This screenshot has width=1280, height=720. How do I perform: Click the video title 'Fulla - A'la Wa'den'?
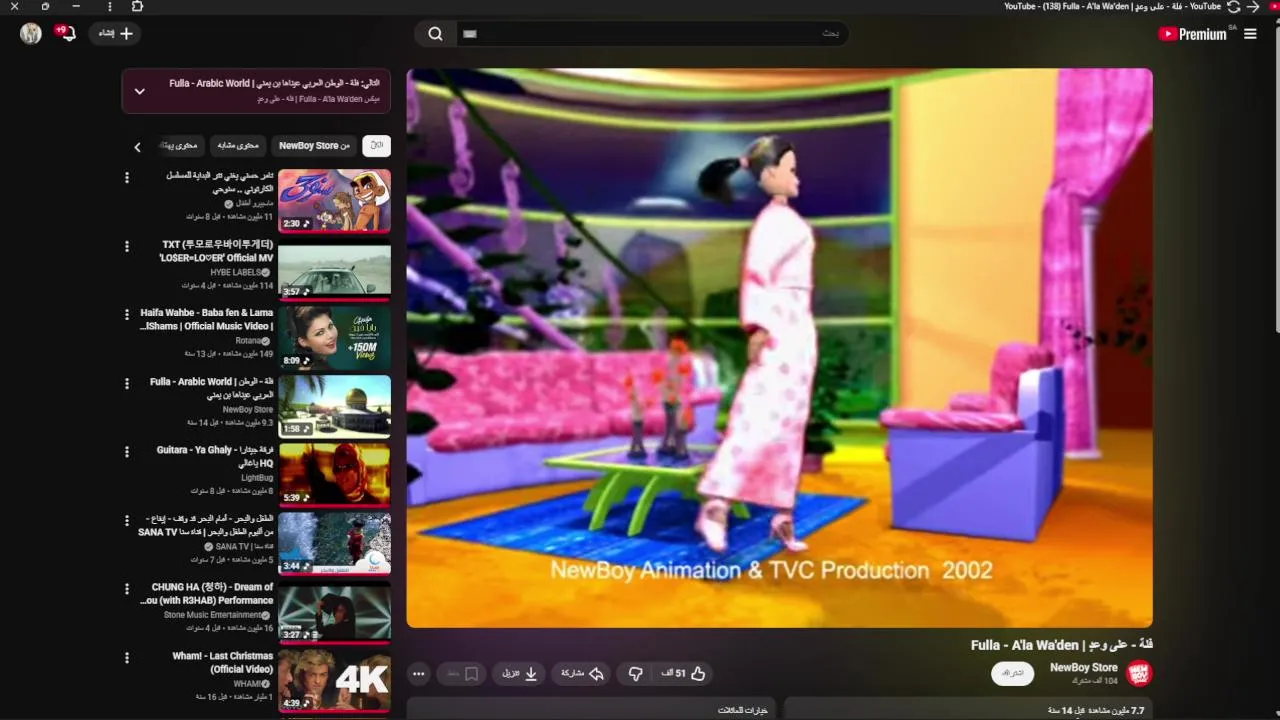(x=1061, y=645)
